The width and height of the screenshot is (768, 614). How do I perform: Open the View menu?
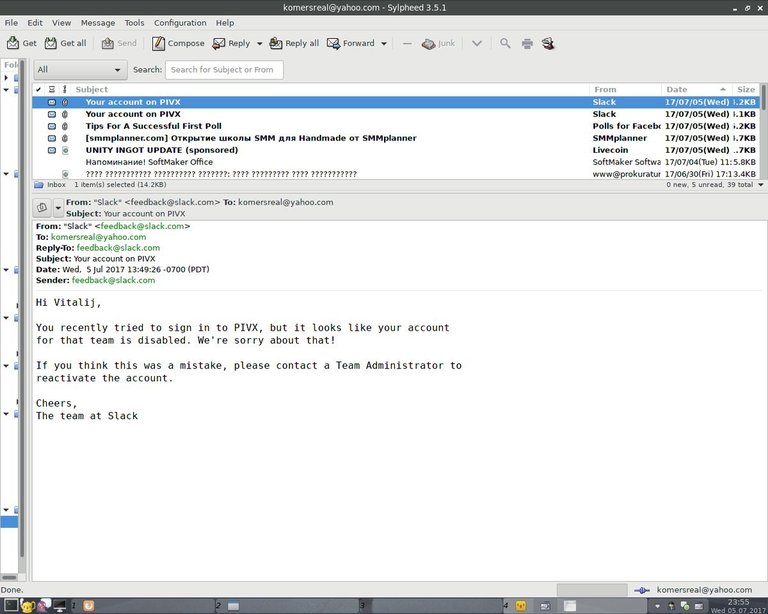click(x=62, y=23)
